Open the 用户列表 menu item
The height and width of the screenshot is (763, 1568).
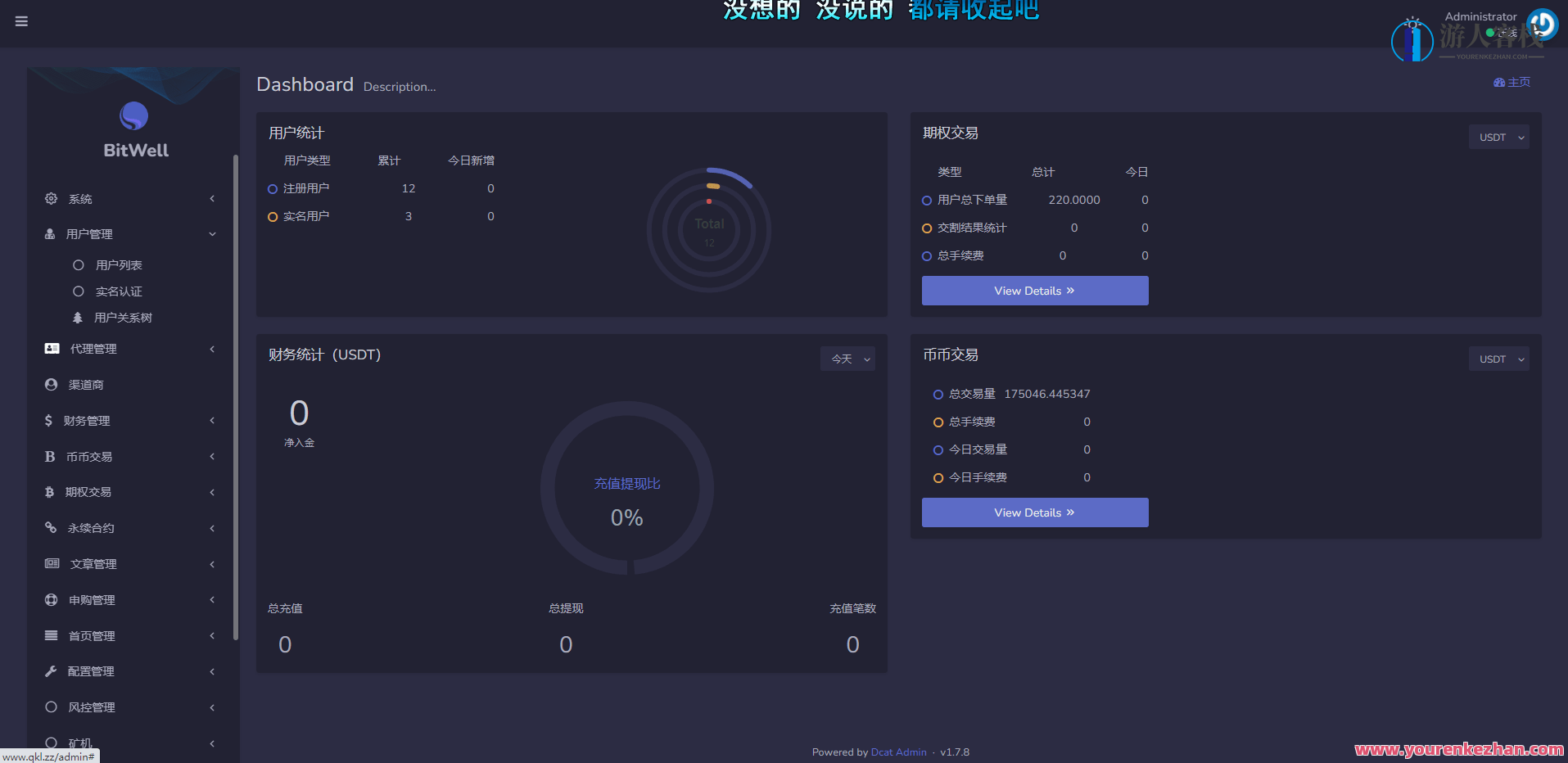point(119,264)
